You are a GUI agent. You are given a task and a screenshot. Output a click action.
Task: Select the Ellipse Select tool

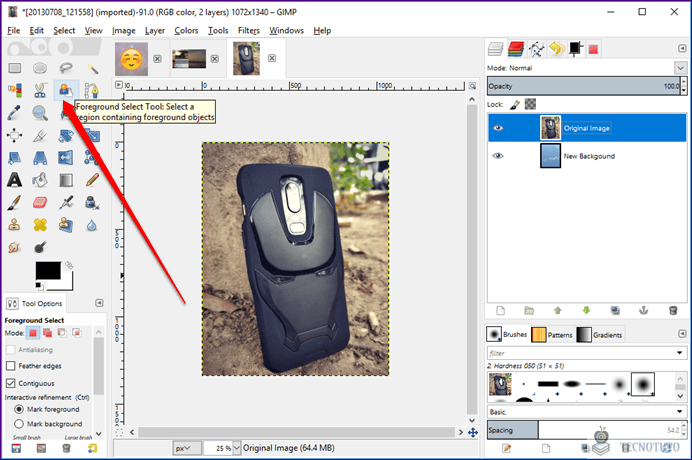[x=40, y=68]
